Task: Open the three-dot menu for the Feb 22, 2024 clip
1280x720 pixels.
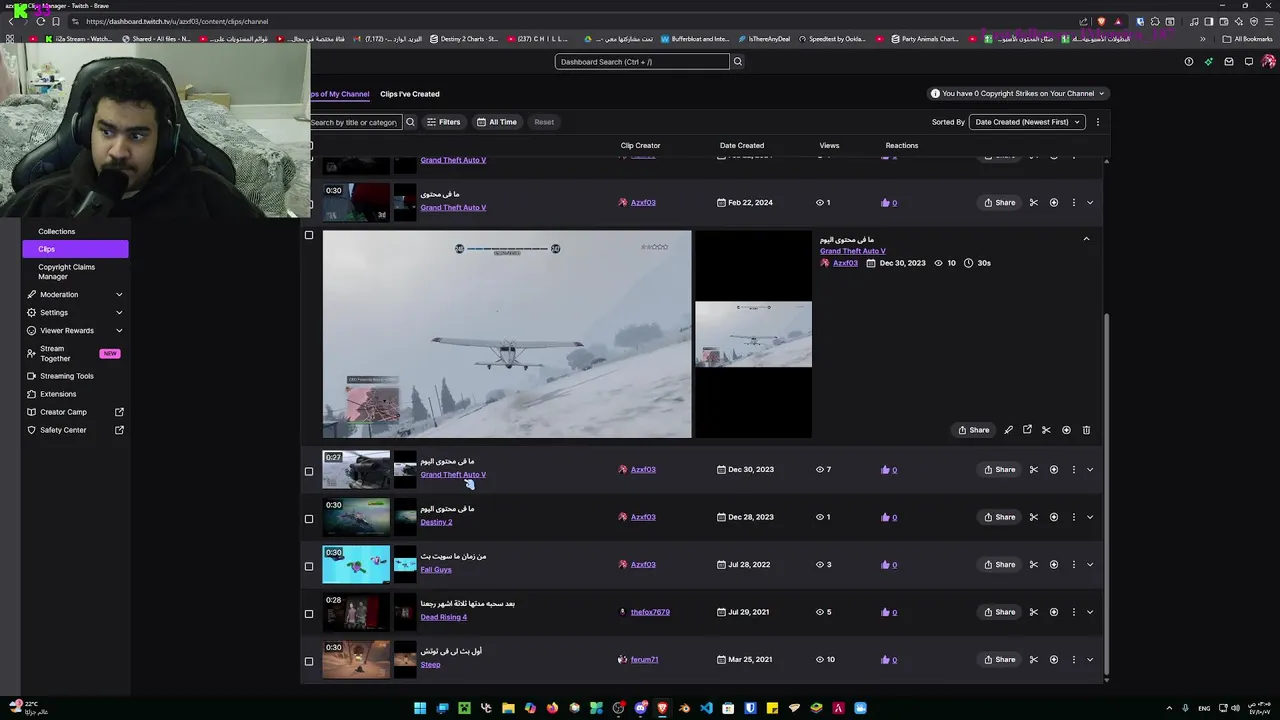Action: (x=1074, y=203)
